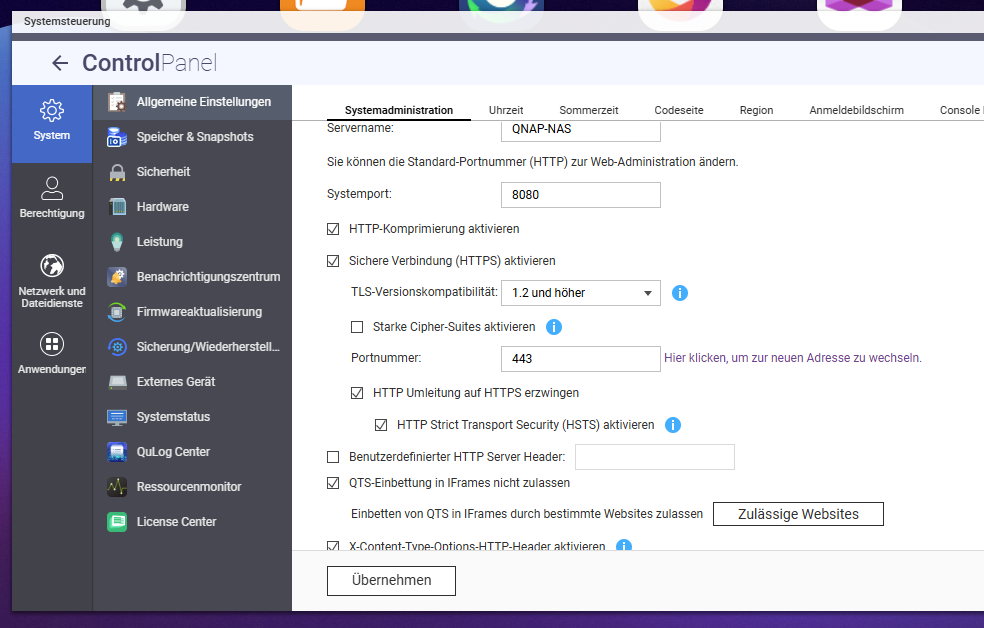The image size is (984, 628).
Task: Click the HTTPS Portnummer input field
Action: 580,359
